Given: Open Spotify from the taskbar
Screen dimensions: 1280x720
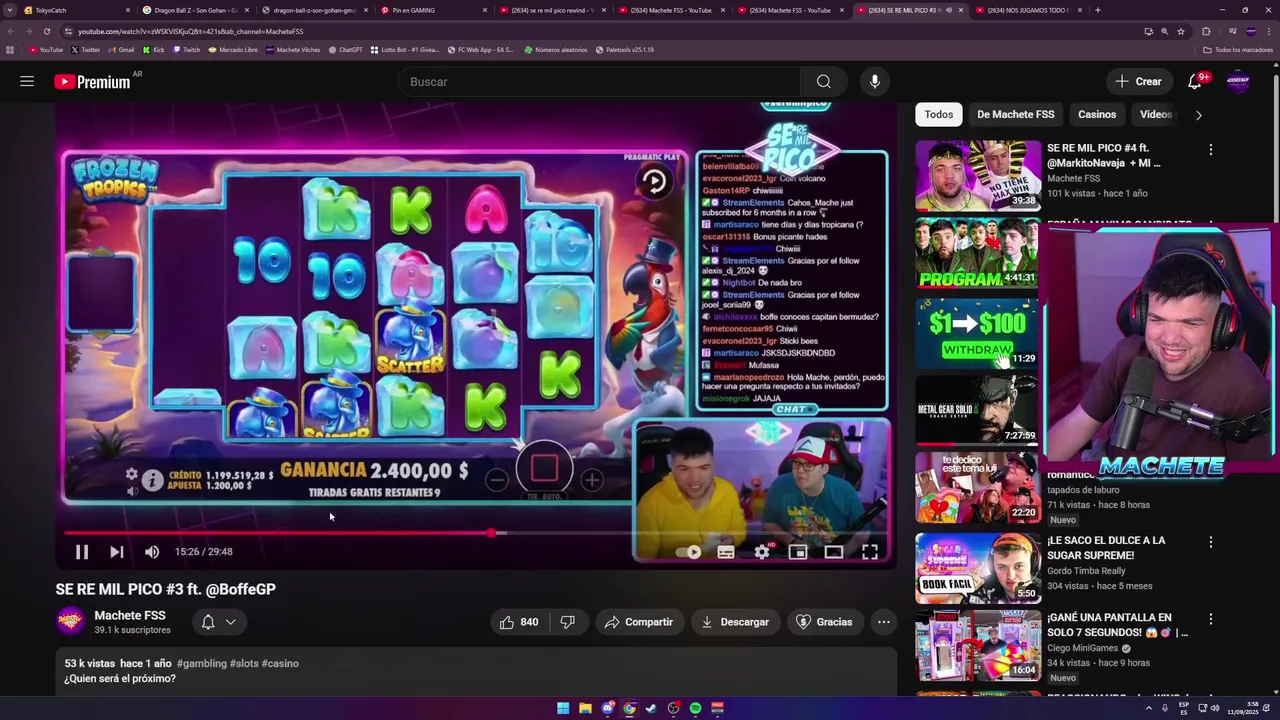Looking at the screenshot, I should [695, 708].
